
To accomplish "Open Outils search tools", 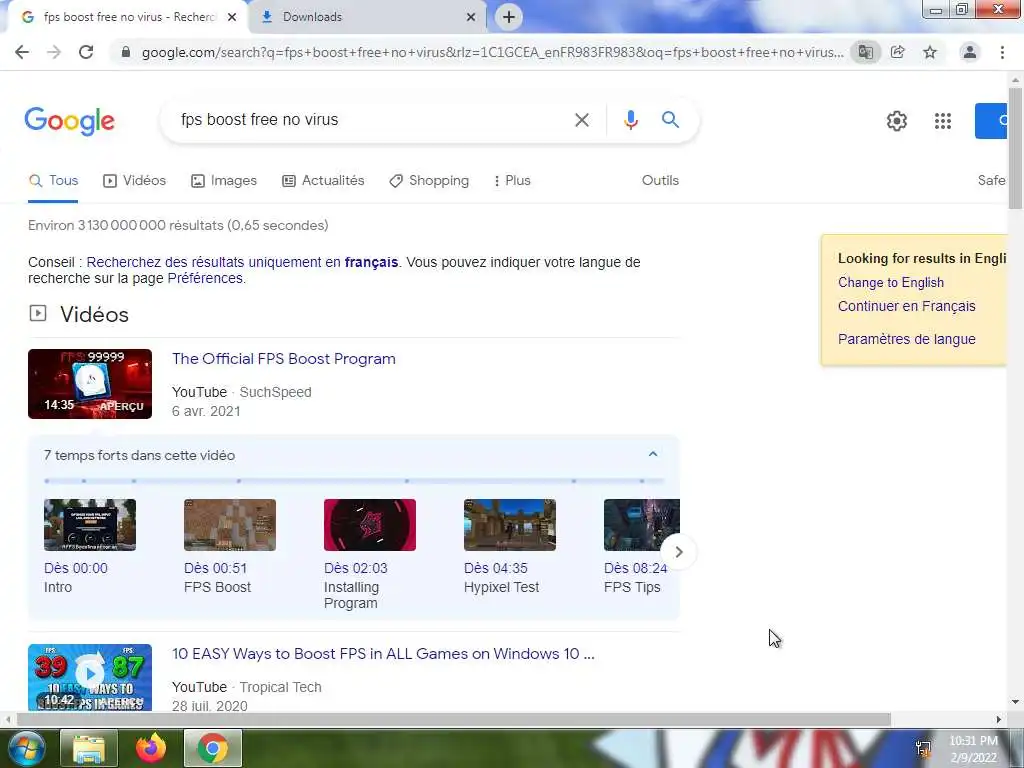I will tap(660, 181).
